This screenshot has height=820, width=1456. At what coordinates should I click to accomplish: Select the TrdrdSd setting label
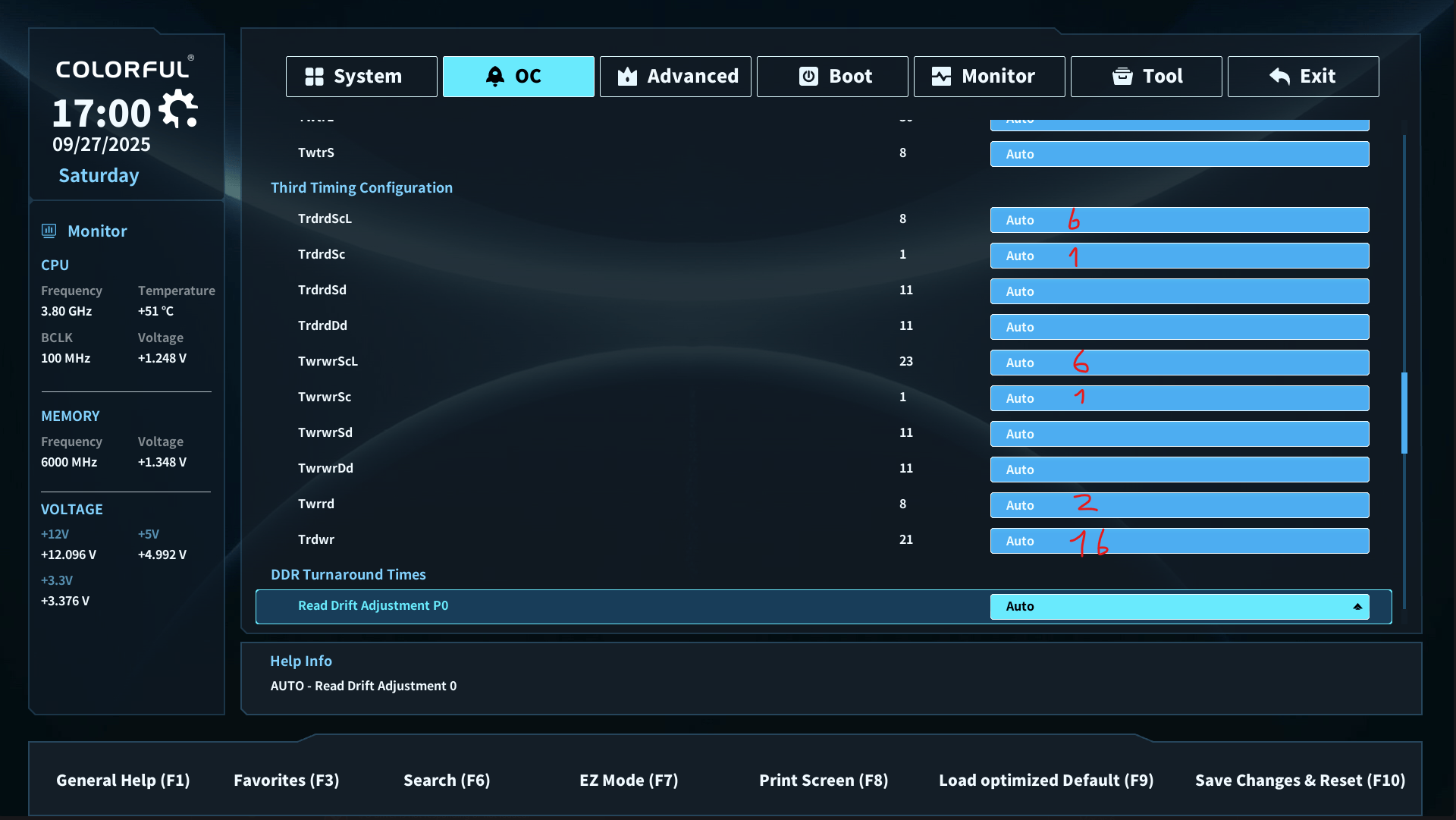click(x=322, y=290)
